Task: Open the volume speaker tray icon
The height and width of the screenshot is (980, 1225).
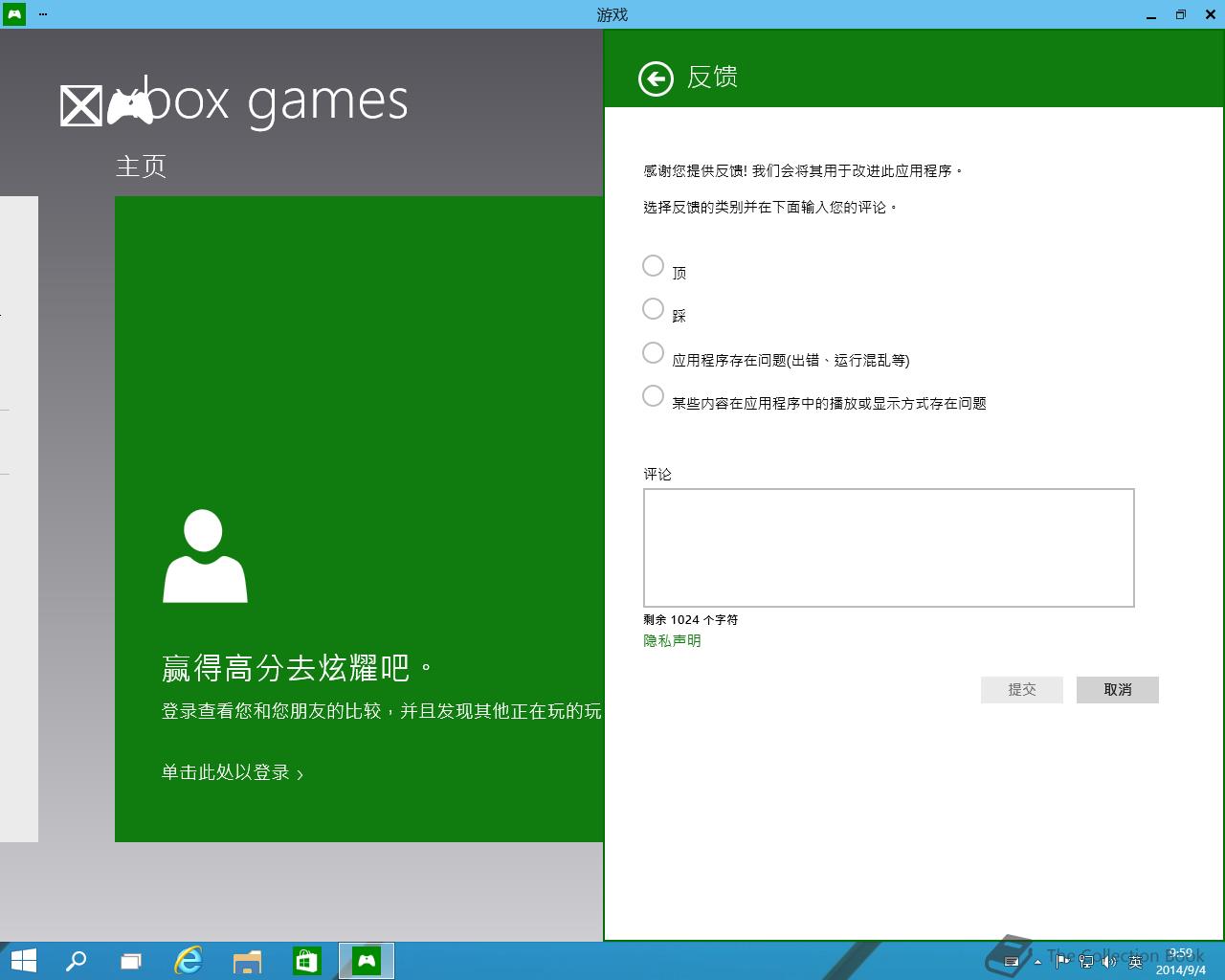Action: pos(1110,961)
